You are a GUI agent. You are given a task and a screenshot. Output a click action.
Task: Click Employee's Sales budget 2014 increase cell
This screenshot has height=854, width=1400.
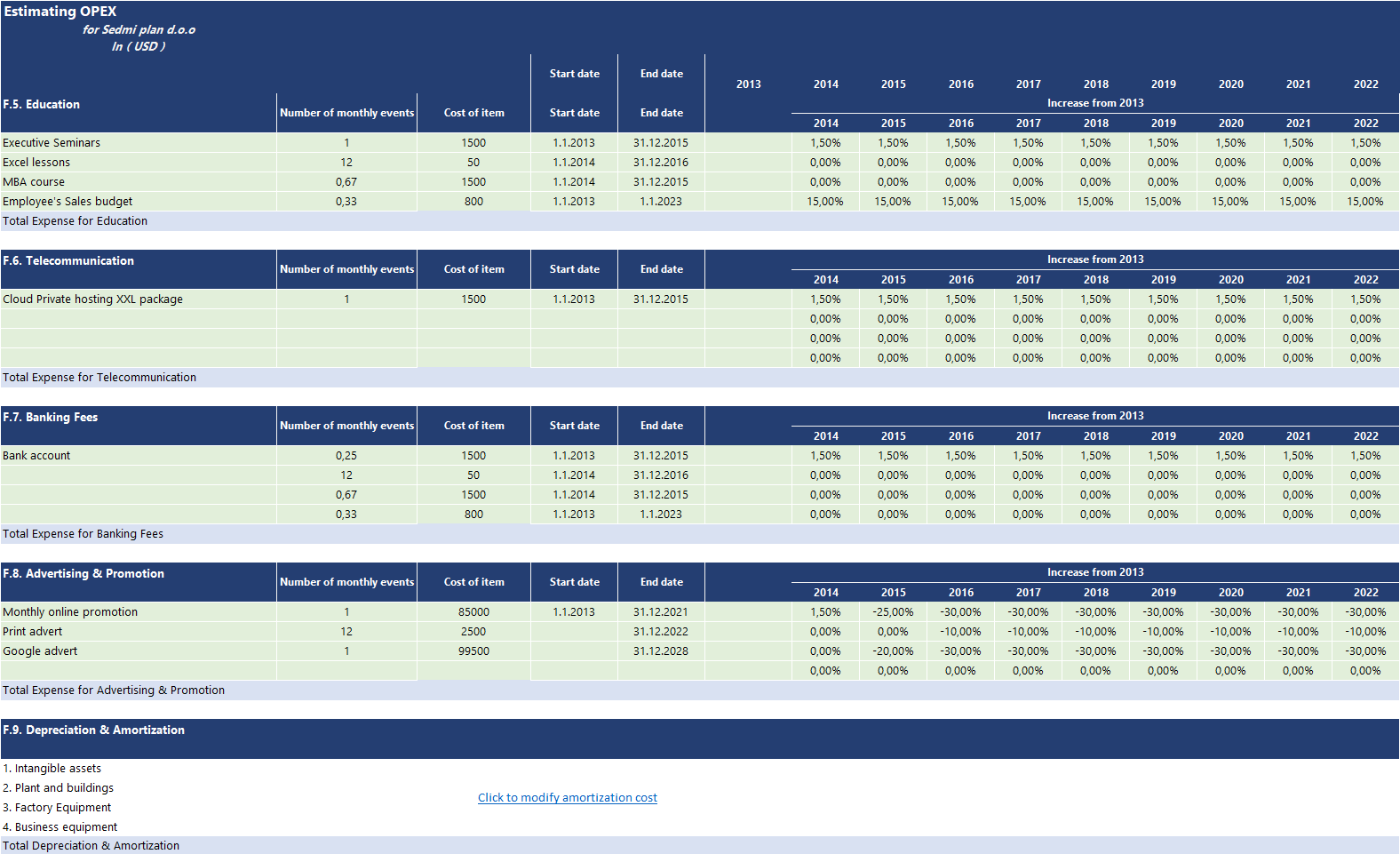(825, 202)
